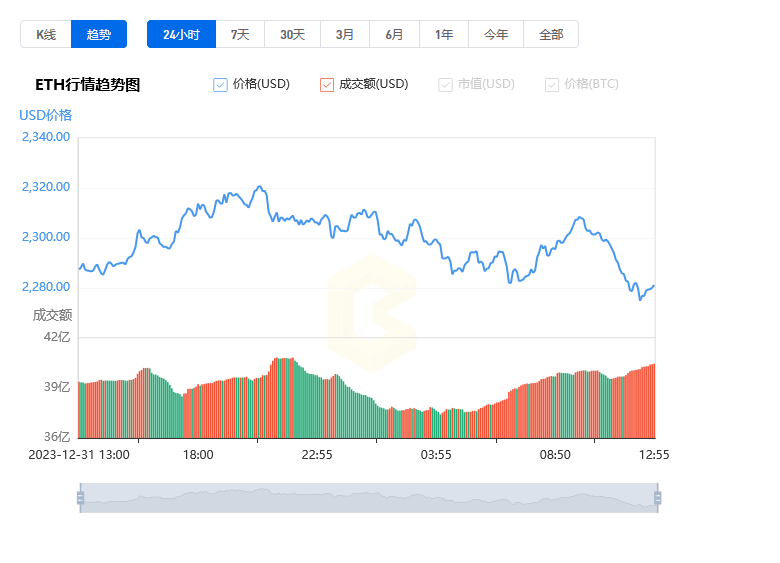Screen dimensions: 780x563
Task: Toggle 价格(USD) series checkbox
Action: pyautogui.click(x=221, y=85)
